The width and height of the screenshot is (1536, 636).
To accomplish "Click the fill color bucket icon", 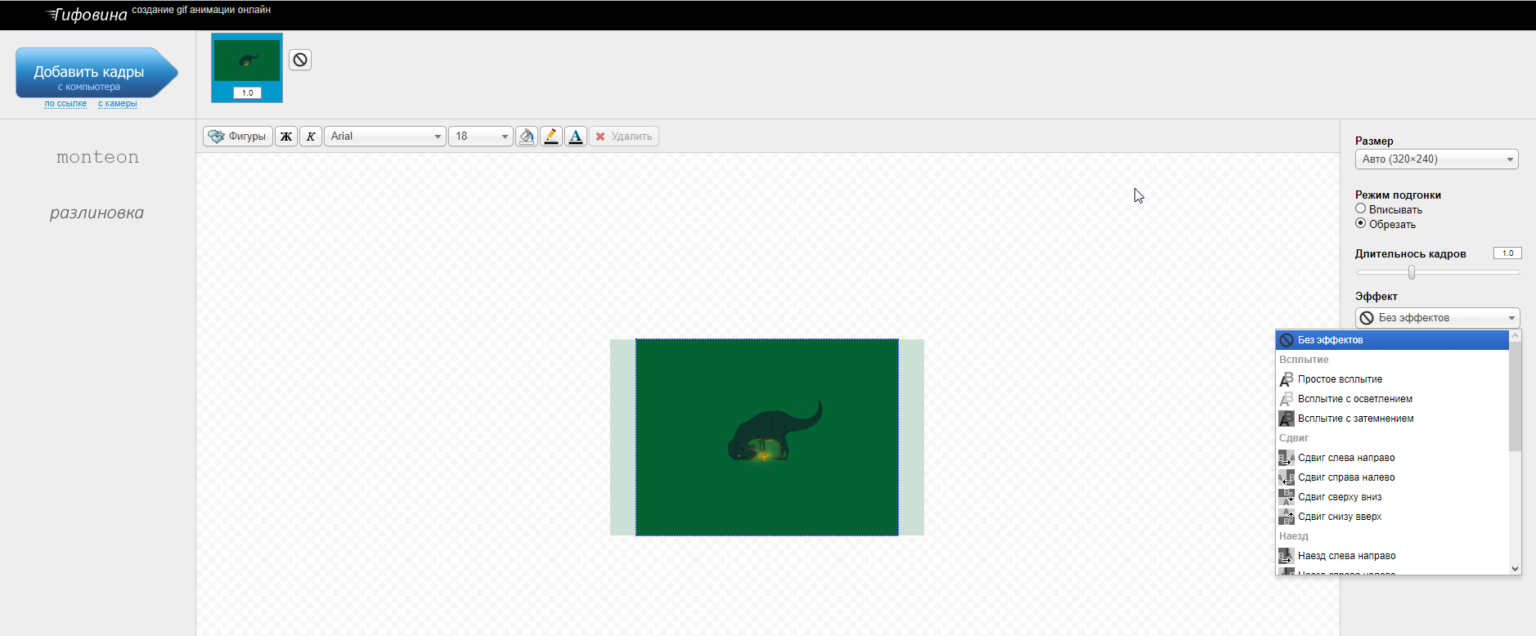I will pyautogui.click(x=527, y=136).
